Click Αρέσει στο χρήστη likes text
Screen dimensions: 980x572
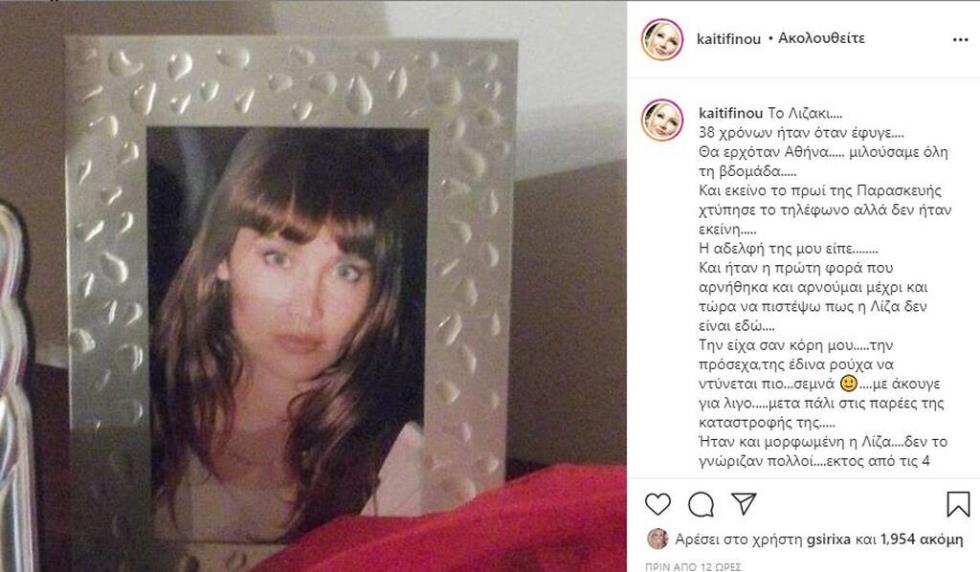click(x=739, y=539)
